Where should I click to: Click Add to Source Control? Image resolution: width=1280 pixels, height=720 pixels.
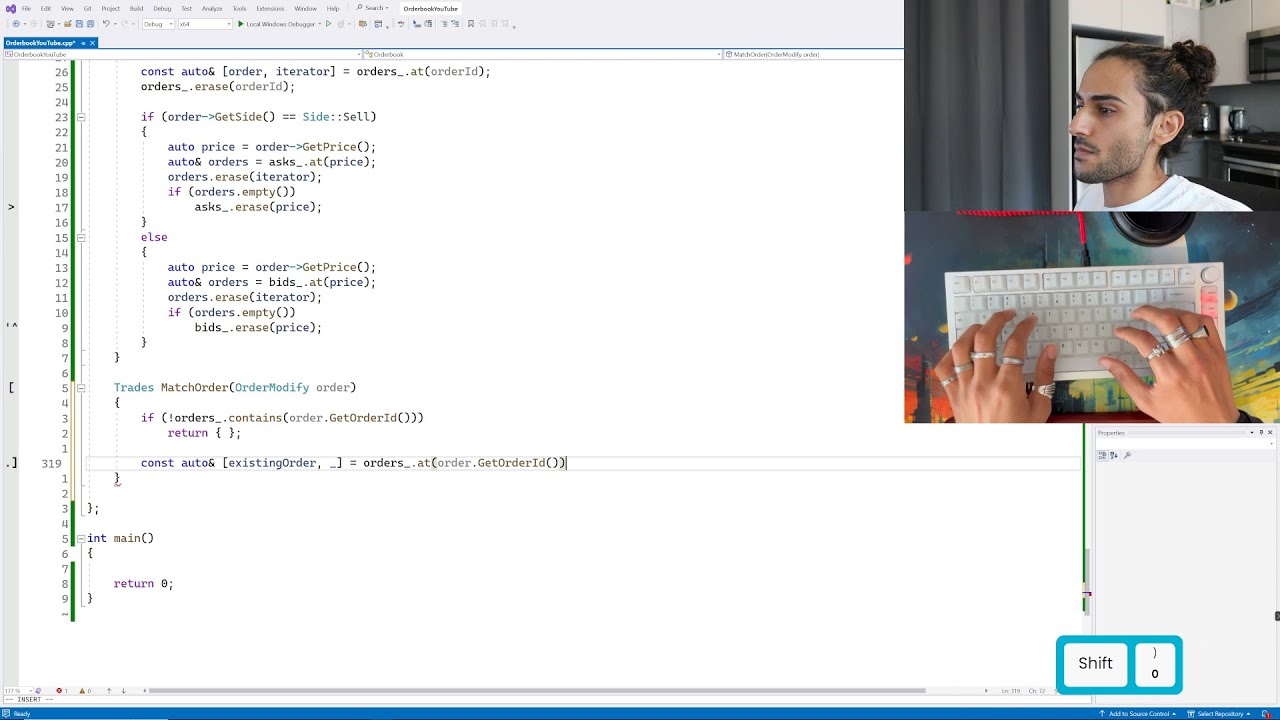[1138, 714]
